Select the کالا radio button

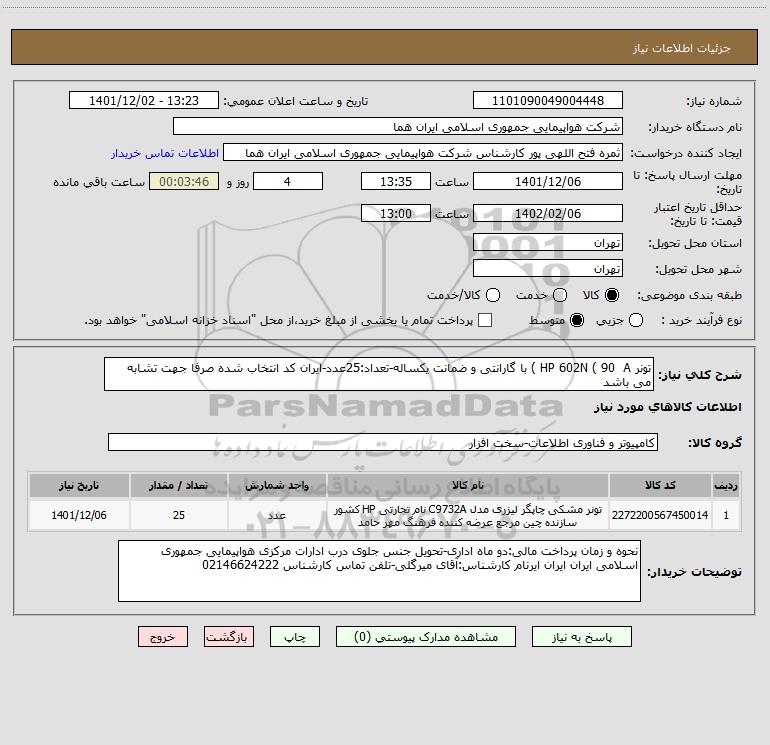[x=612, y=295]
